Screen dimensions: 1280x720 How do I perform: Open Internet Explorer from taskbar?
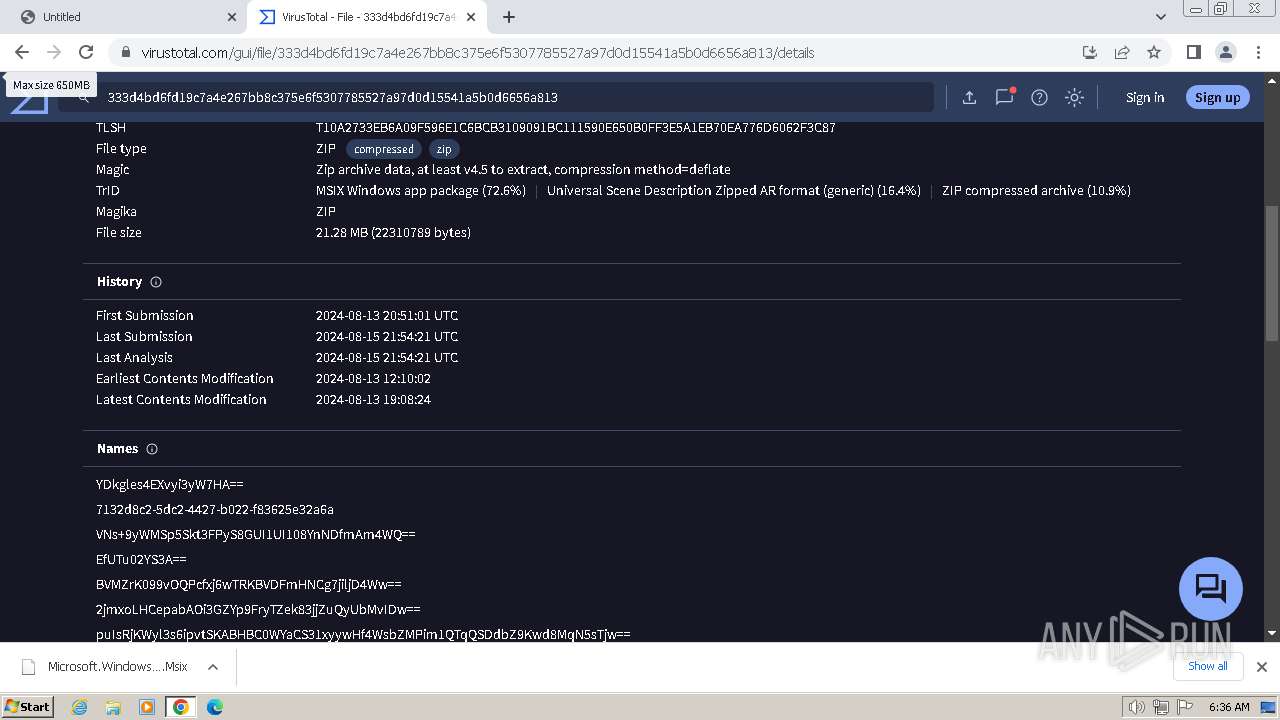(x=79, y=707)
